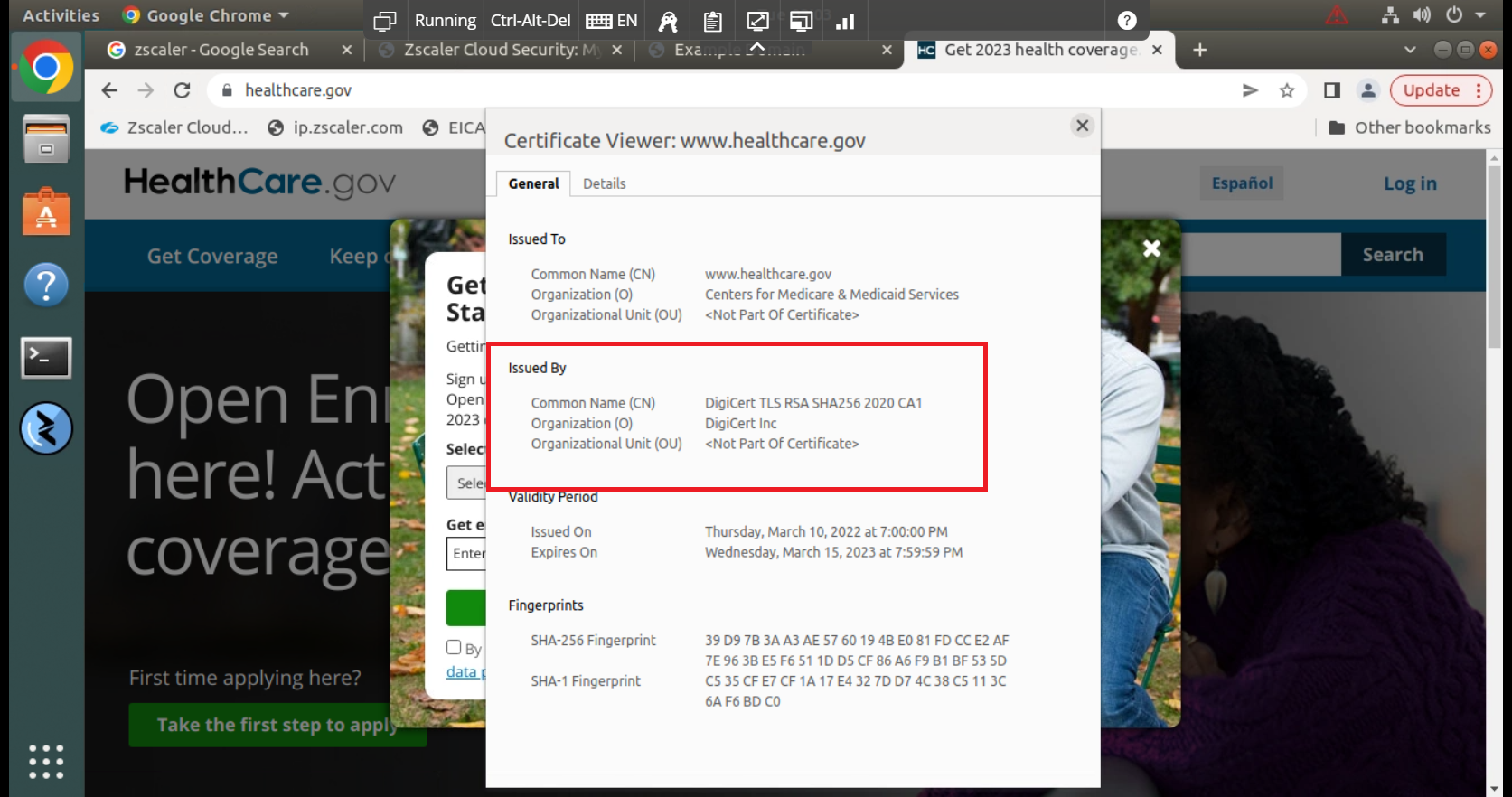This screenshot has width=1512, height=797.
Task: Open the Chrome profile avatar
Action: coord(1368,90)
